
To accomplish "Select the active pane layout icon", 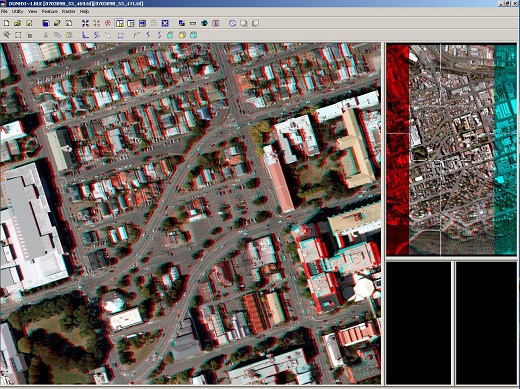I will pos(120,23).
